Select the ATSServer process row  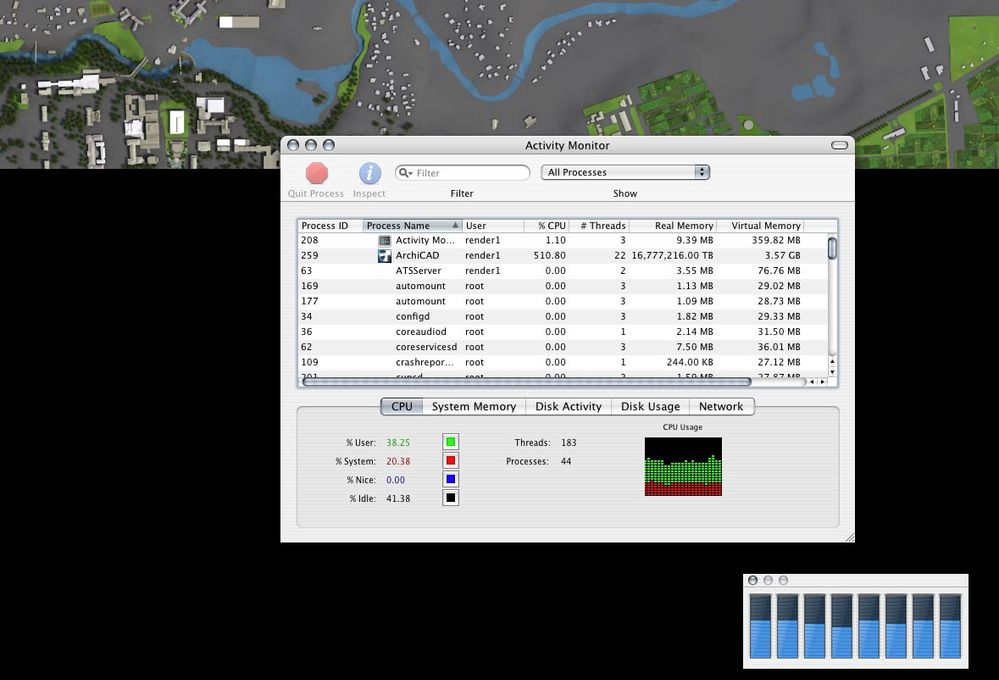pos(563,271)
